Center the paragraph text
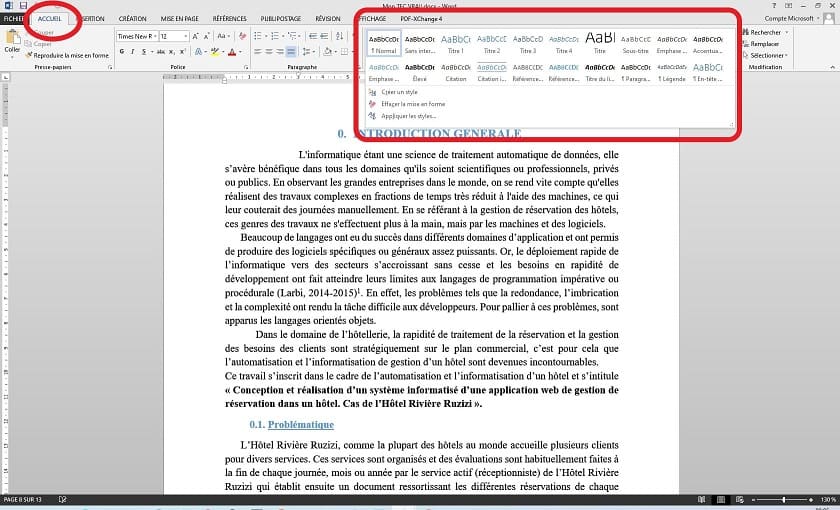 tap(269, 51)
